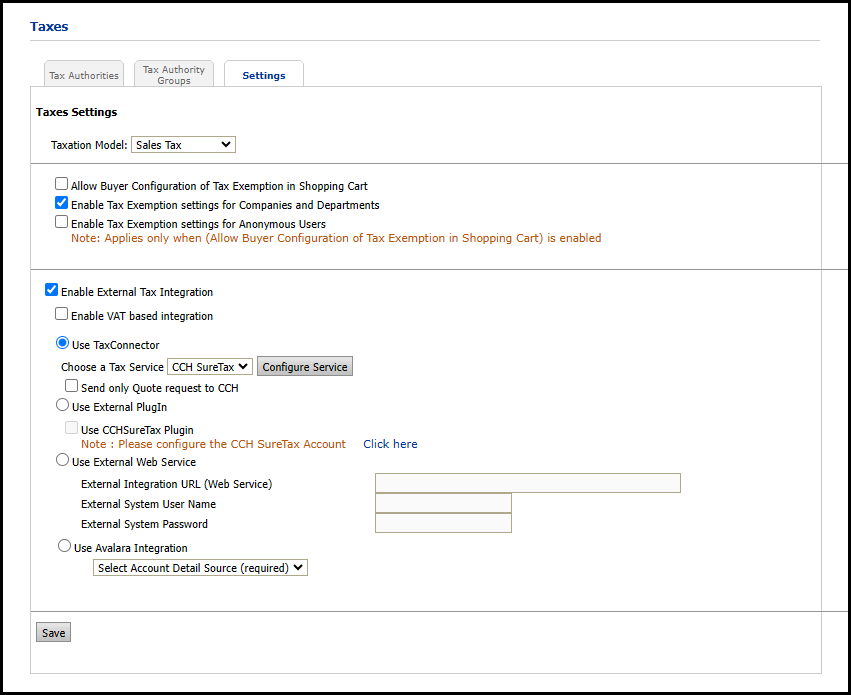Expand the Choose a Tax Service dropdown

coord(210,367)
